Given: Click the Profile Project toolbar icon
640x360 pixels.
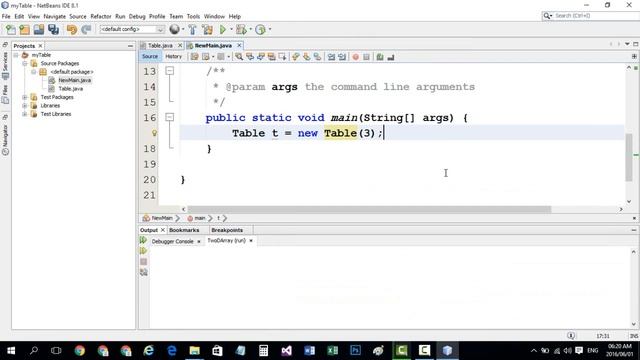Looking at the screenshot, I should click(260, 29).
